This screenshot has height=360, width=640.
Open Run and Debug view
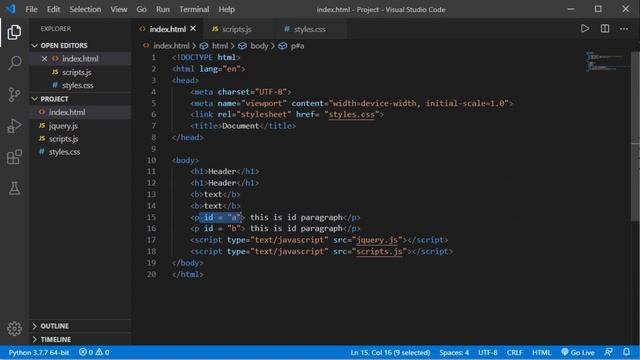(x=14, y=126)
